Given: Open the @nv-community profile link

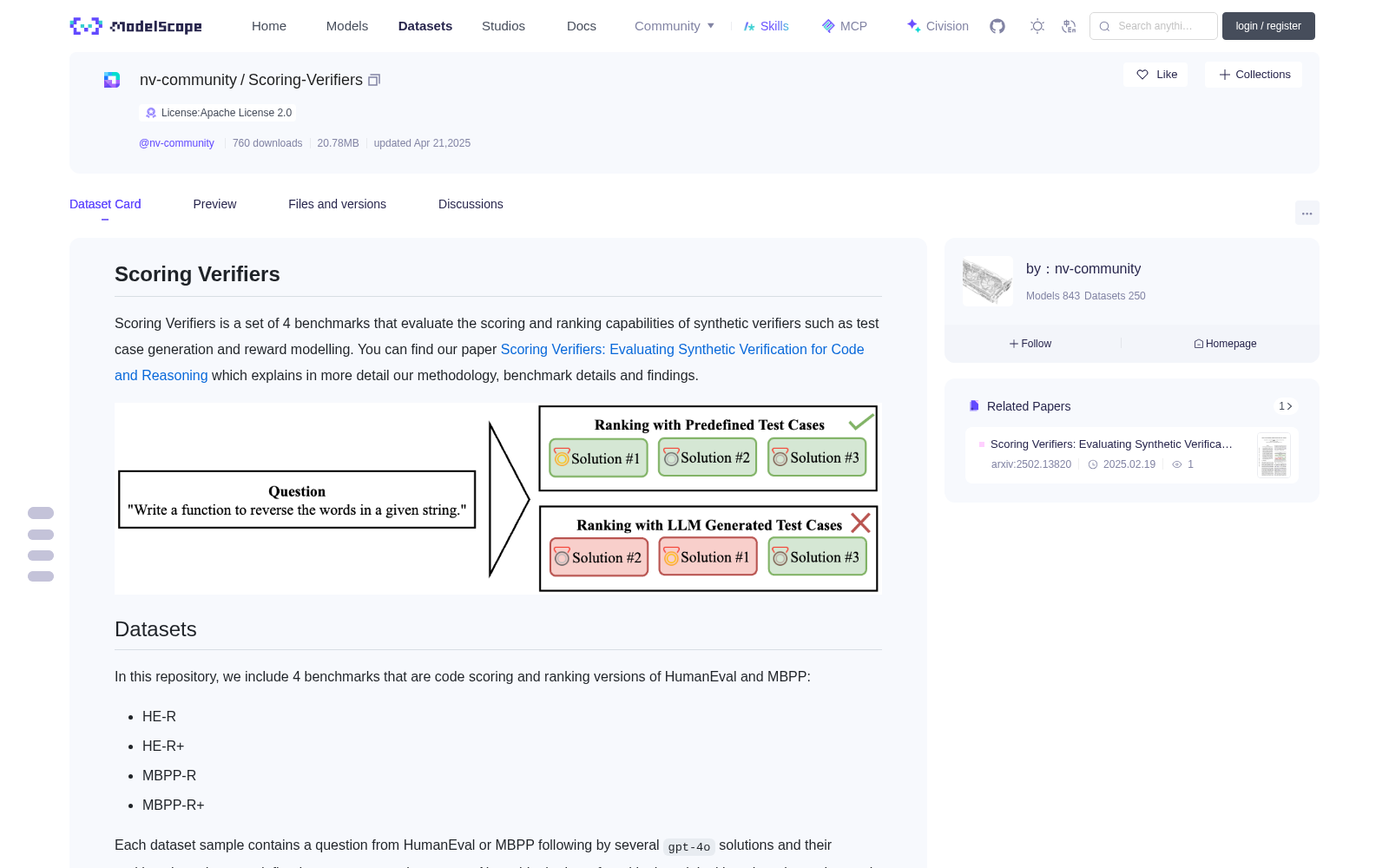Looking at the screenshot, I should pyautogui.click(x=176, y=143).
